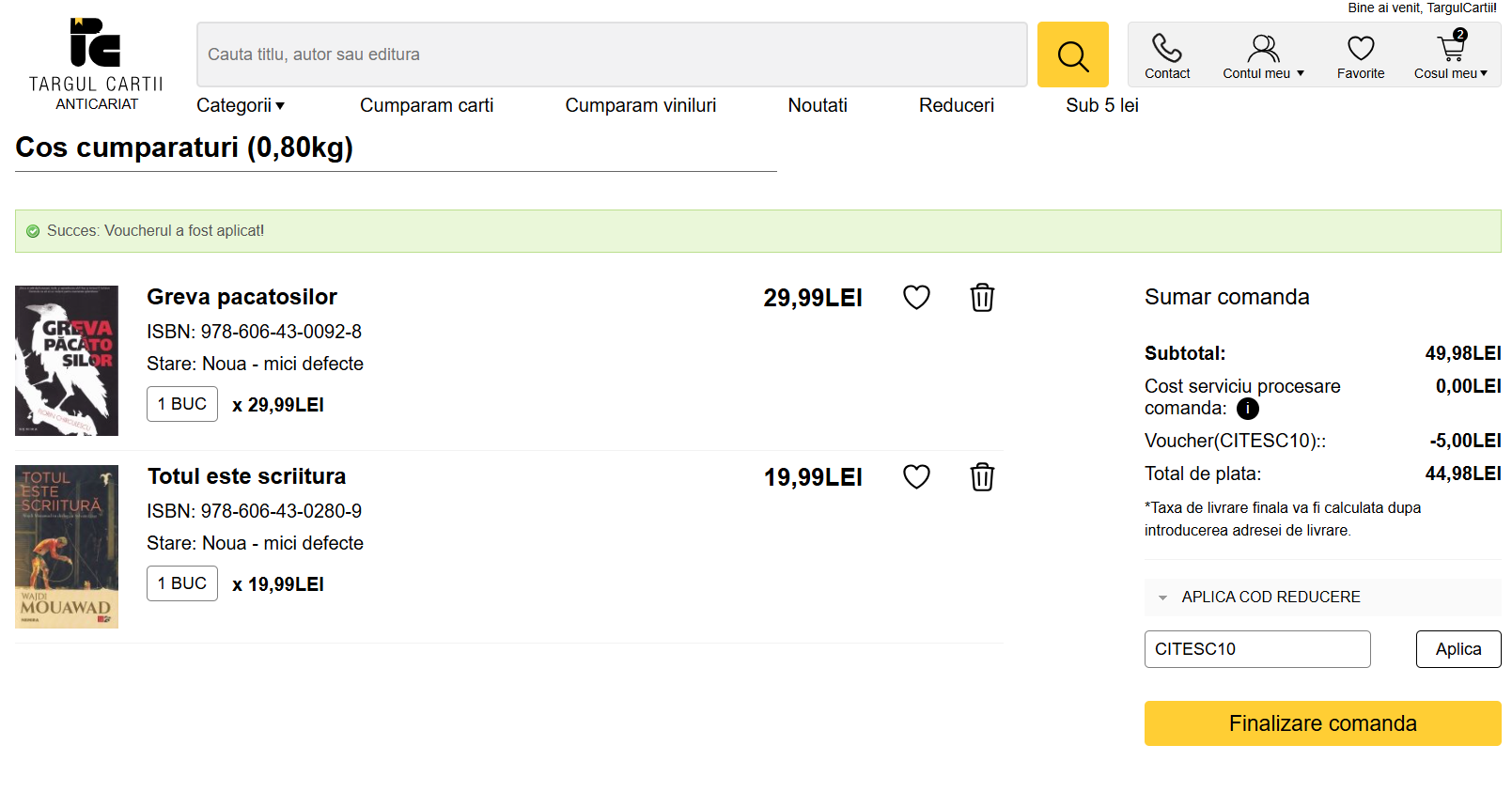Open the Cosul meu cart dropdown
The height and width of the screenshot is (792, 1512).
click(1450, 56)
